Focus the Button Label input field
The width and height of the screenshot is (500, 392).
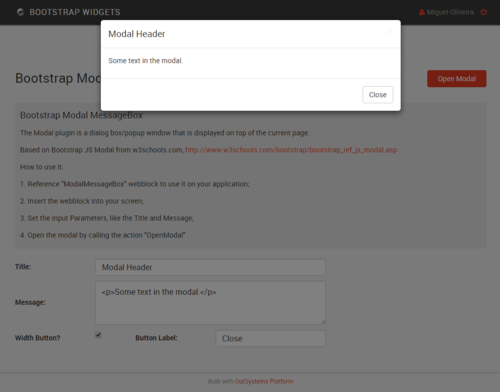[x=270, y=338]
